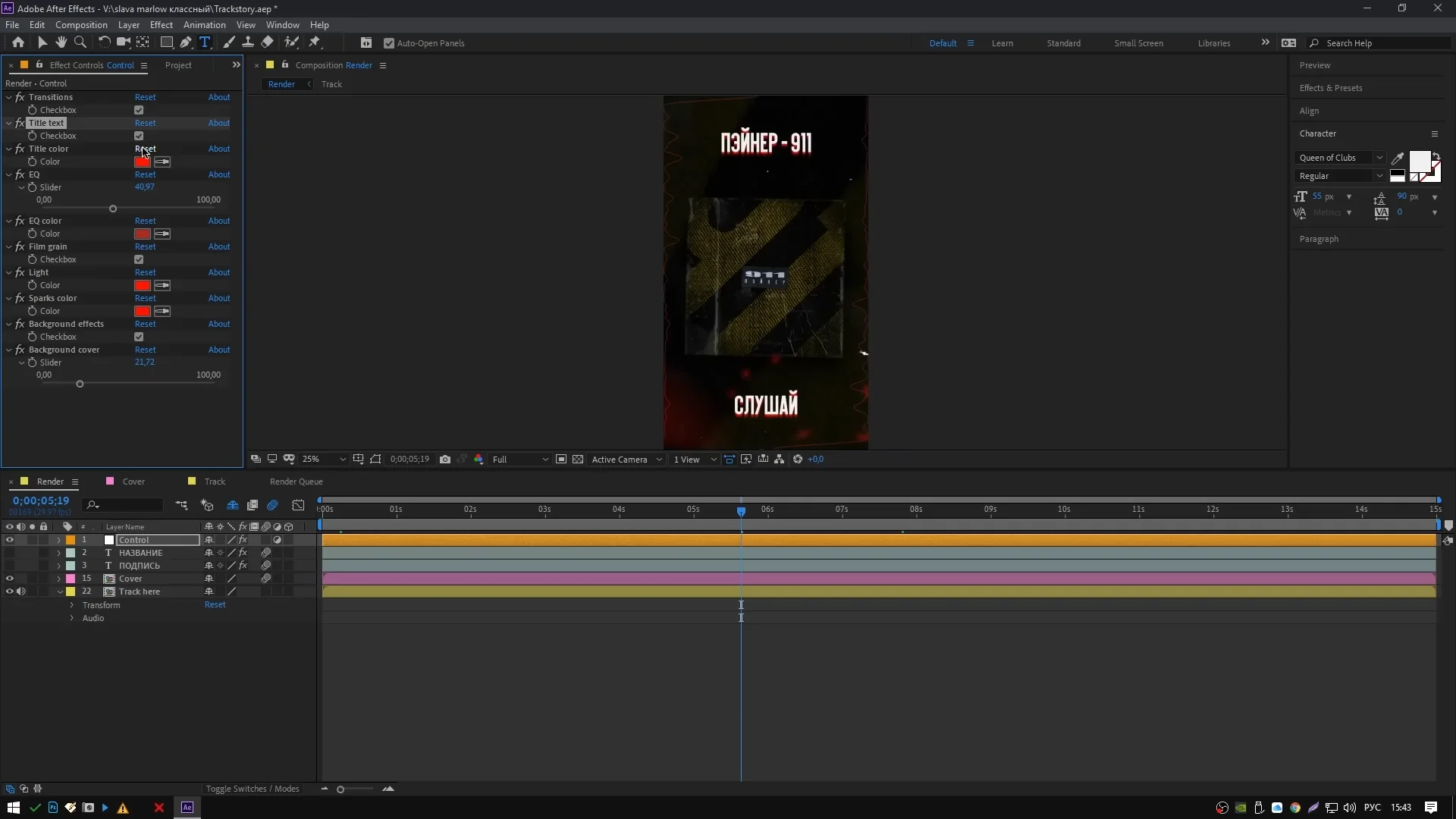Select the Eraser tool
This screenshot has width=1456, height=819.
(267, 42)
